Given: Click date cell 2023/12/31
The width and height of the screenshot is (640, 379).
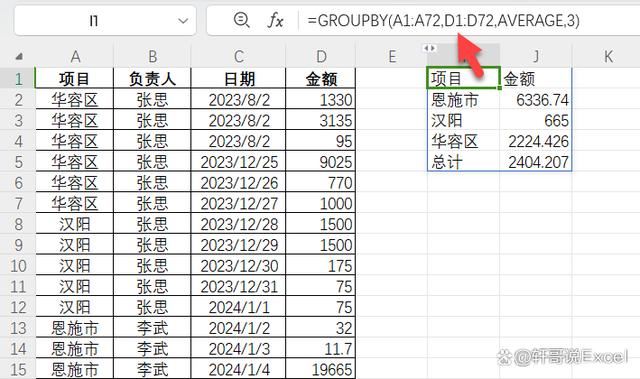Looking at the screenshot, I should (238, 286).
